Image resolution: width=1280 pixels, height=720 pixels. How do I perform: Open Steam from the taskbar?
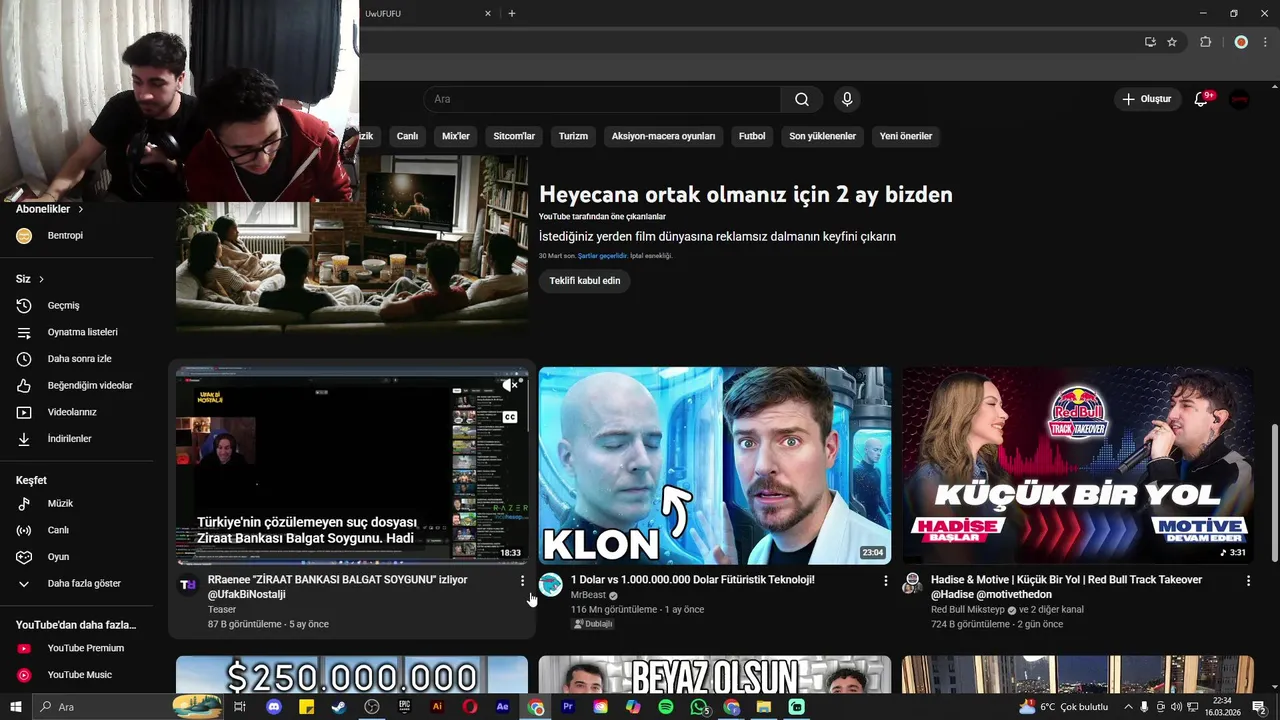339,707
